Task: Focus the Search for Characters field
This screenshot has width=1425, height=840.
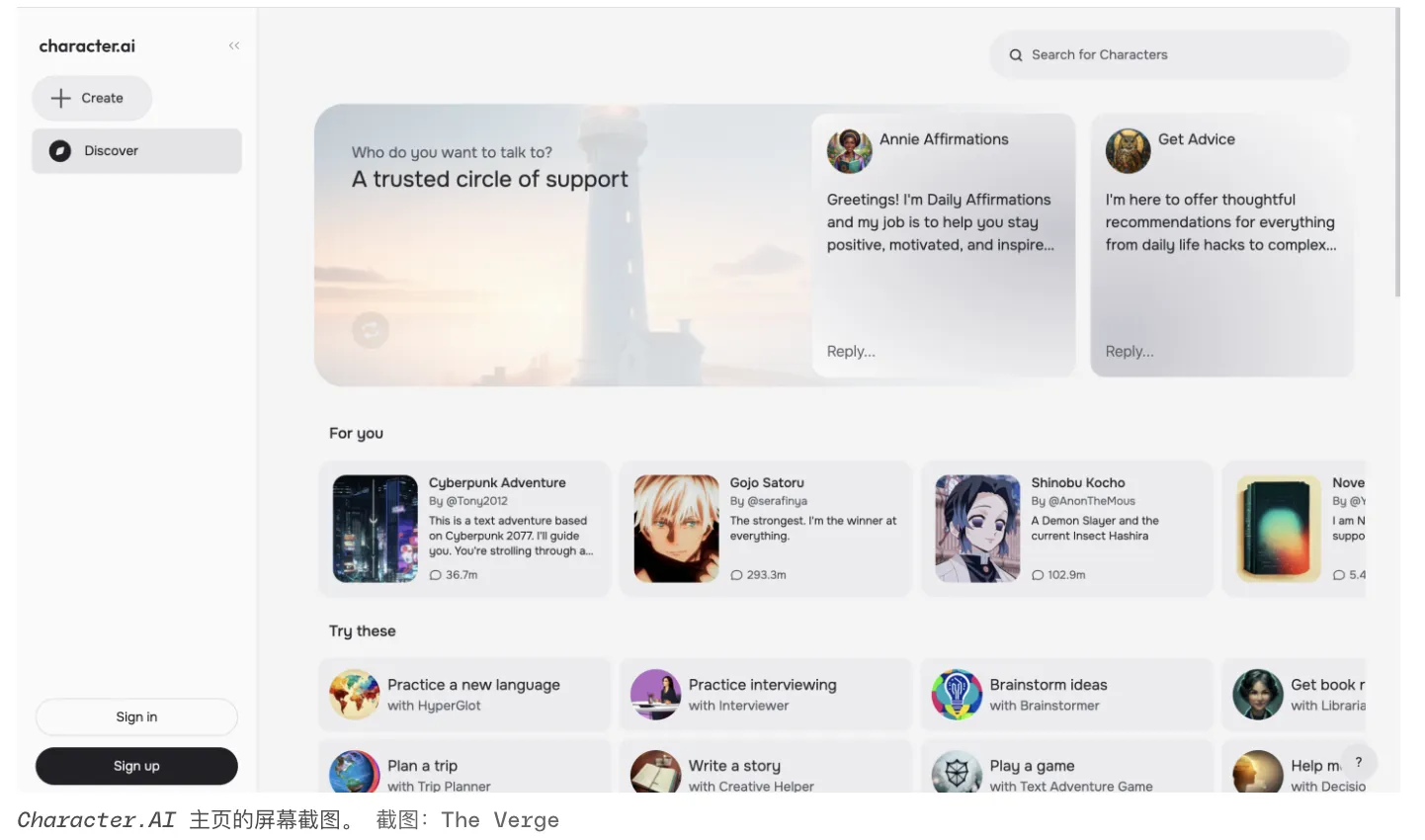Action: pos(1169,55)
